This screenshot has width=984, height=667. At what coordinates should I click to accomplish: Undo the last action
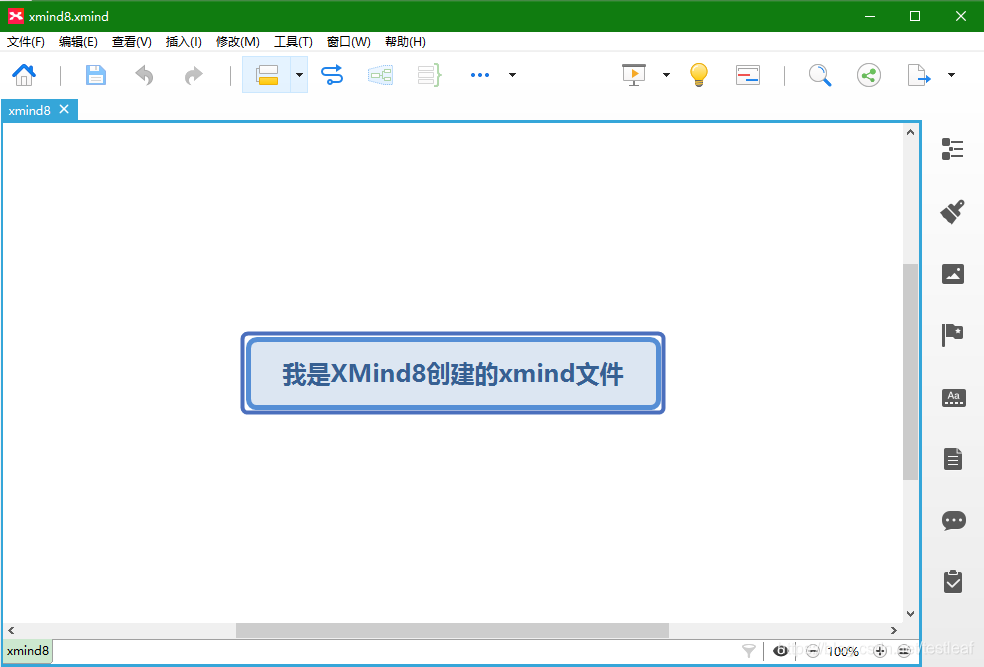(144, 75)
